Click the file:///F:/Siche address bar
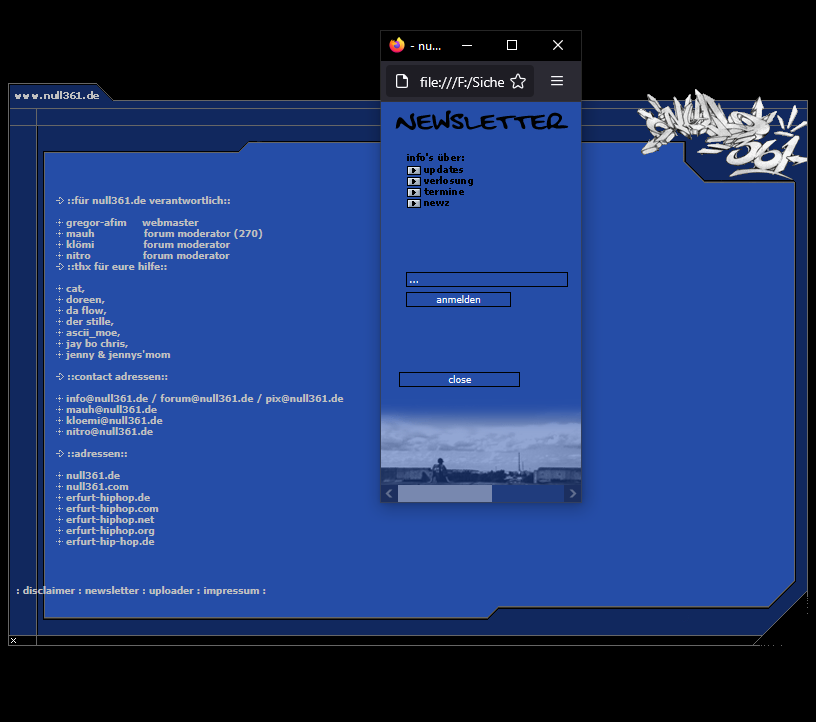The width and height of the screenshot is (816, 722). pos(461,81)
